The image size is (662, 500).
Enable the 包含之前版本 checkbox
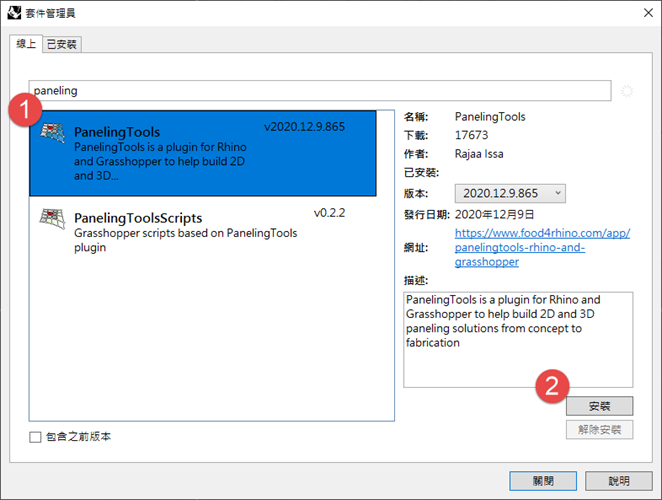pos(35,437)
